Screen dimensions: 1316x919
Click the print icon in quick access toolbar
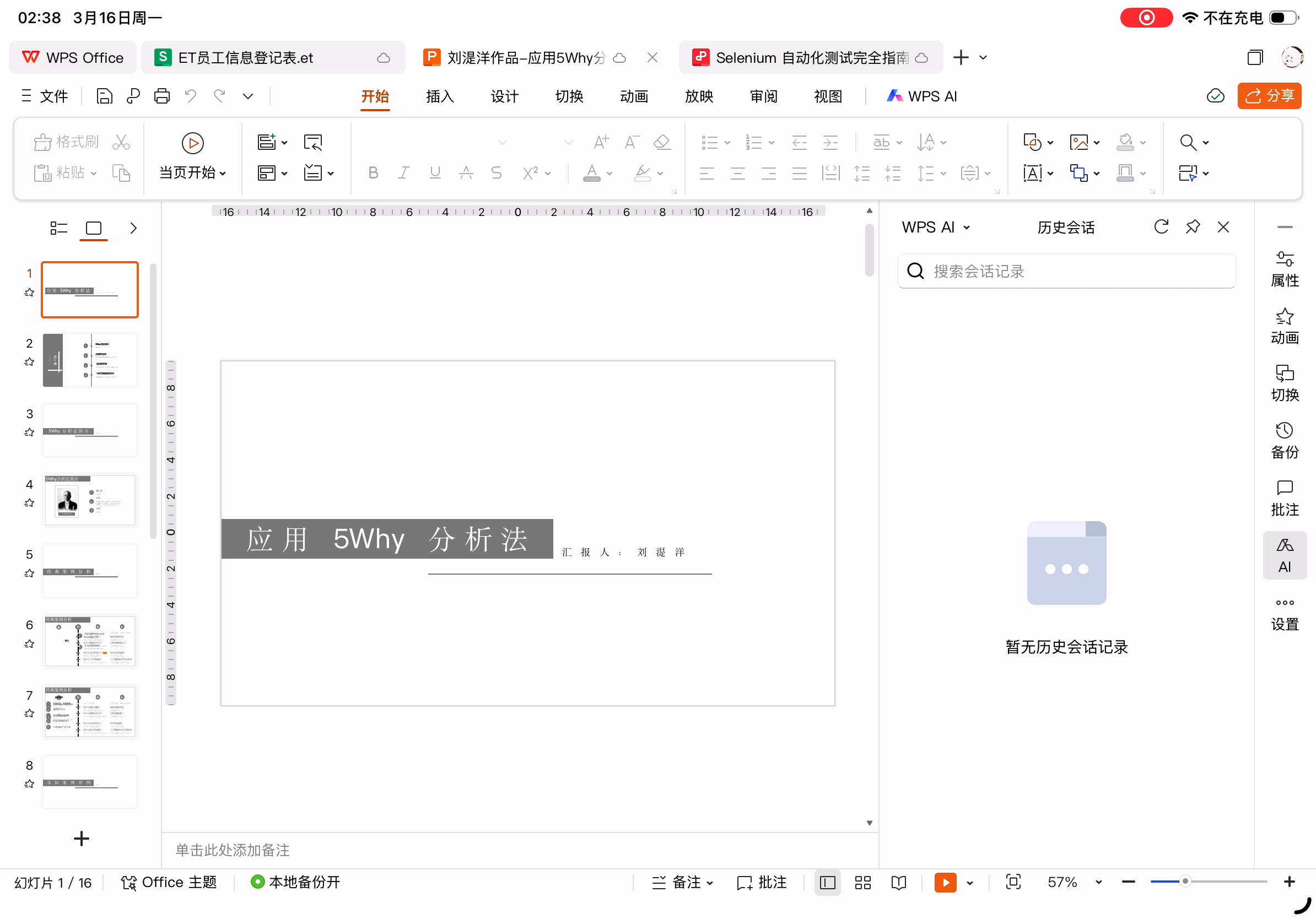tap(161, 96)
